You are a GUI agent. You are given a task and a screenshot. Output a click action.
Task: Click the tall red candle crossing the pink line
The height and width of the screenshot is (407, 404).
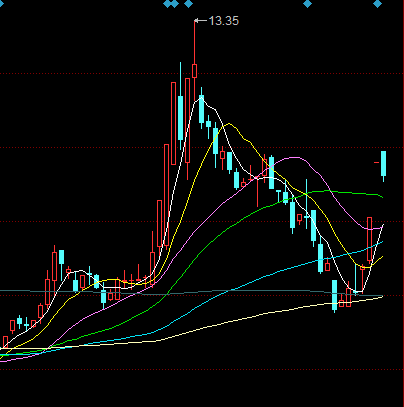click(x=369, y=240)
